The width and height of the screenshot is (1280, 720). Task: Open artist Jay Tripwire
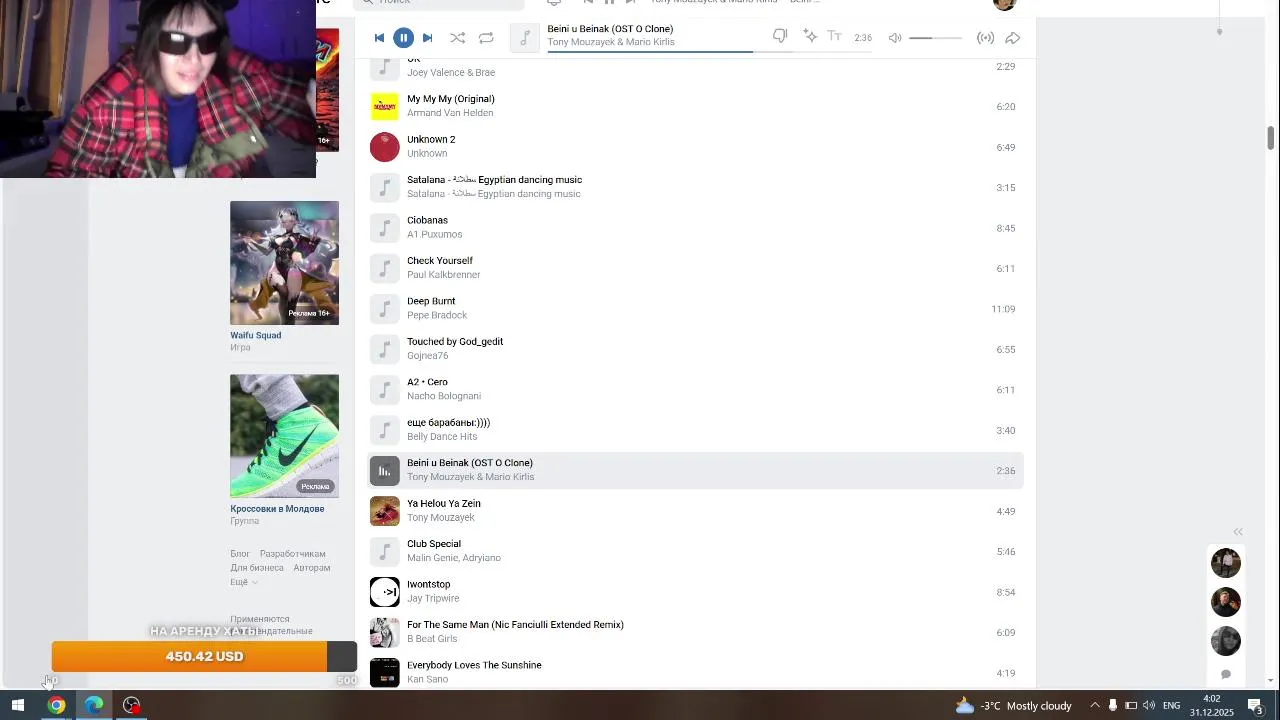click(x=433, y=599)
